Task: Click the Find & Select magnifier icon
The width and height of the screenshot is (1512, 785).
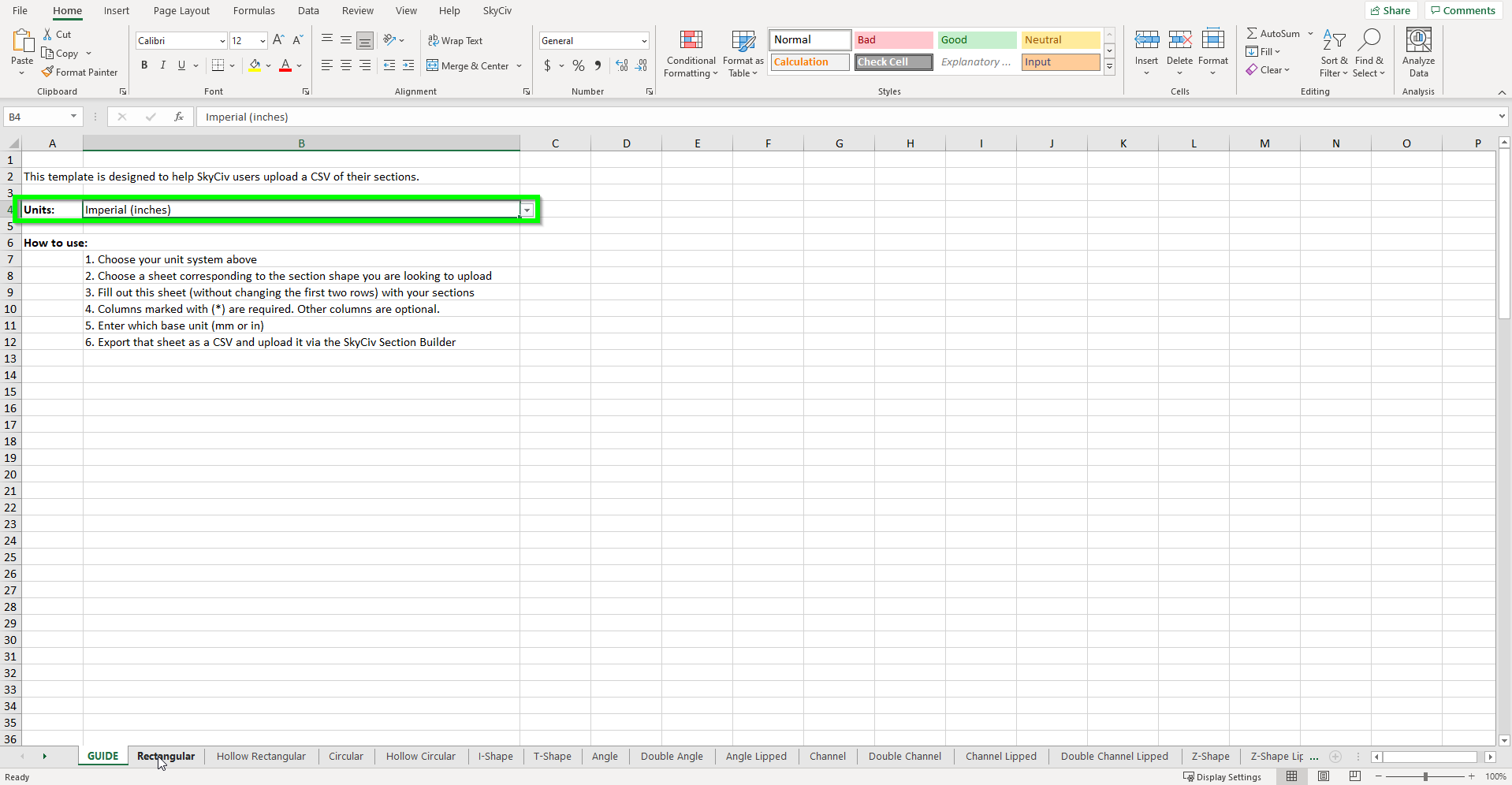Action: coord(1370,39)
